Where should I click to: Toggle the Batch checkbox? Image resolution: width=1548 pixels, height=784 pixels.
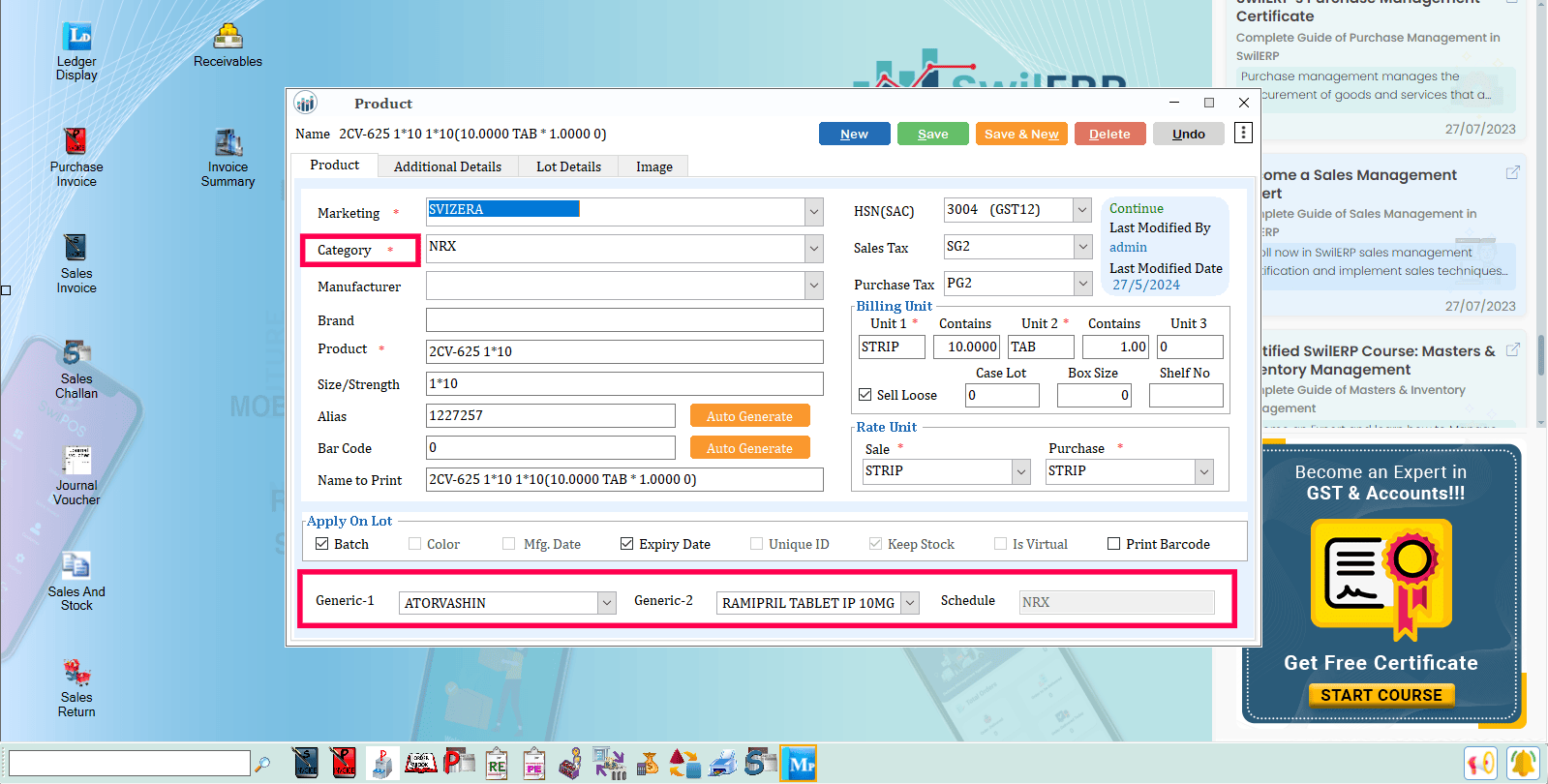[322, 544]
